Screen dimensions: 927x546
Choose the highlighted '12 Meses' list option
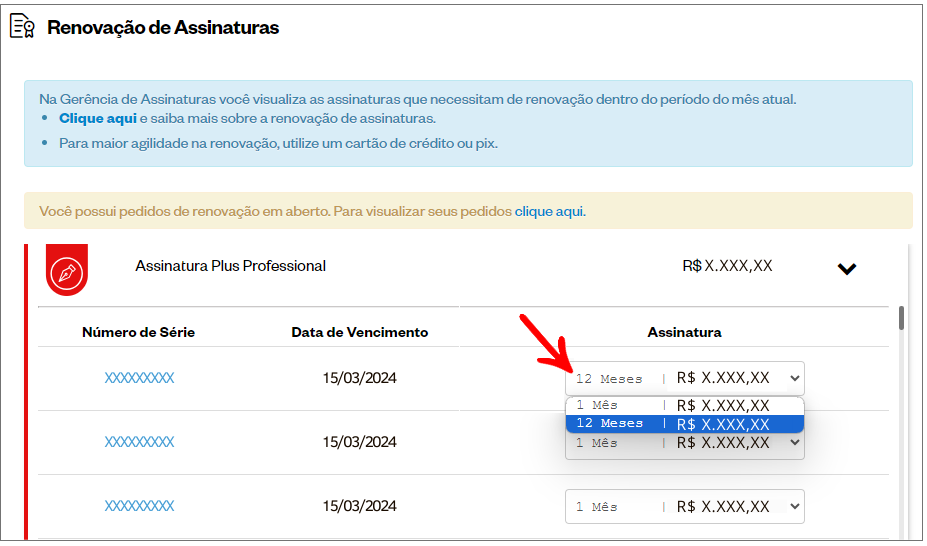(x=685, y=424)
